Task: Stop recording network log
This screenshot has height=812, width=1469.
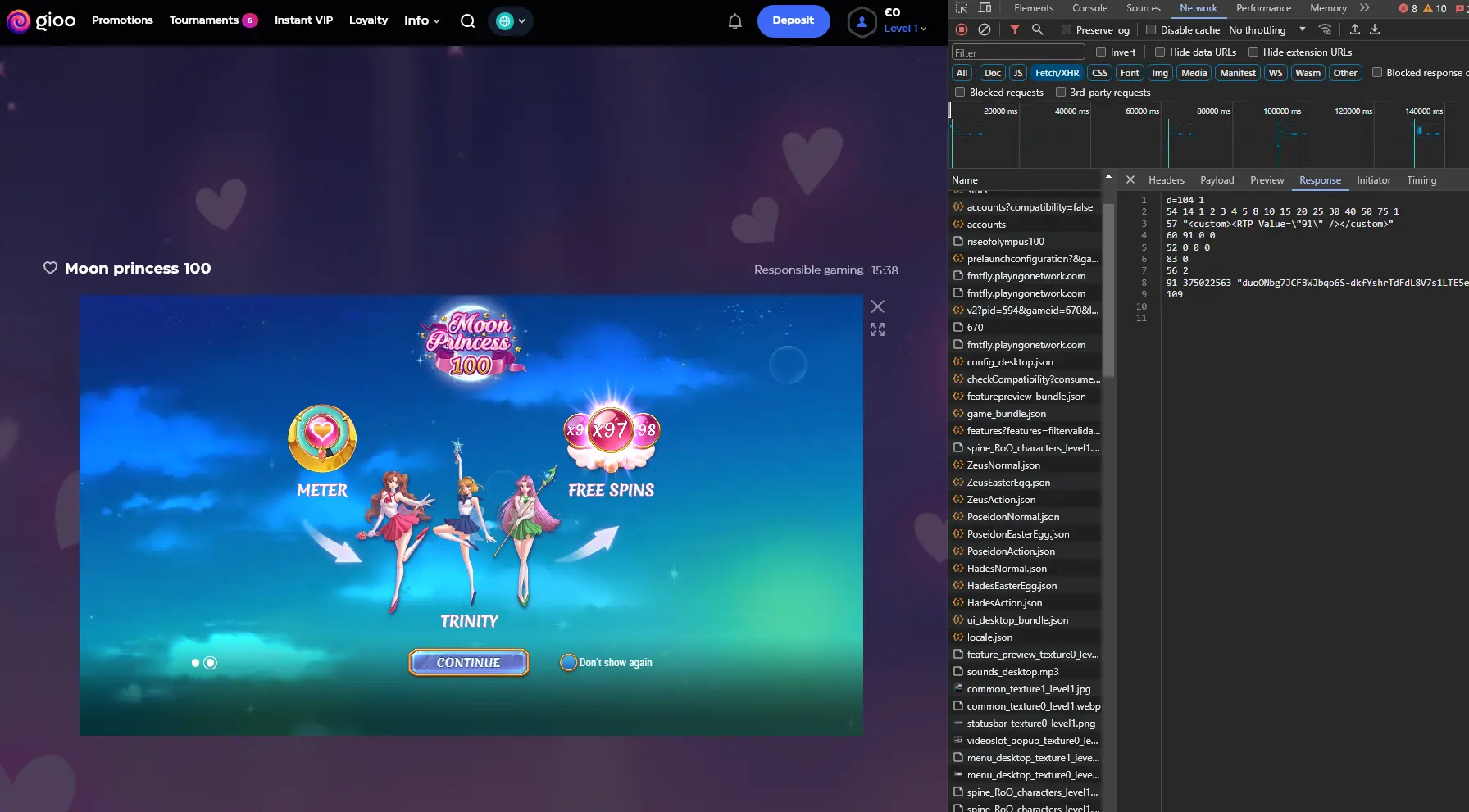Action: (x=962, y=29)
